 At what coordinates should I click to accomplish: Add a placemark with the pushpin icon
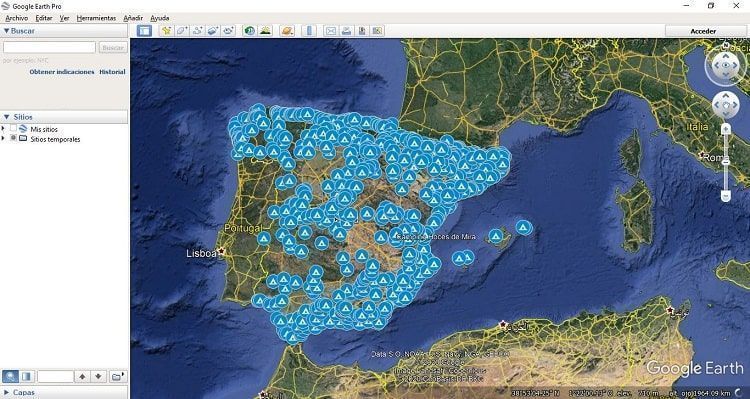[x=166, y=31]
